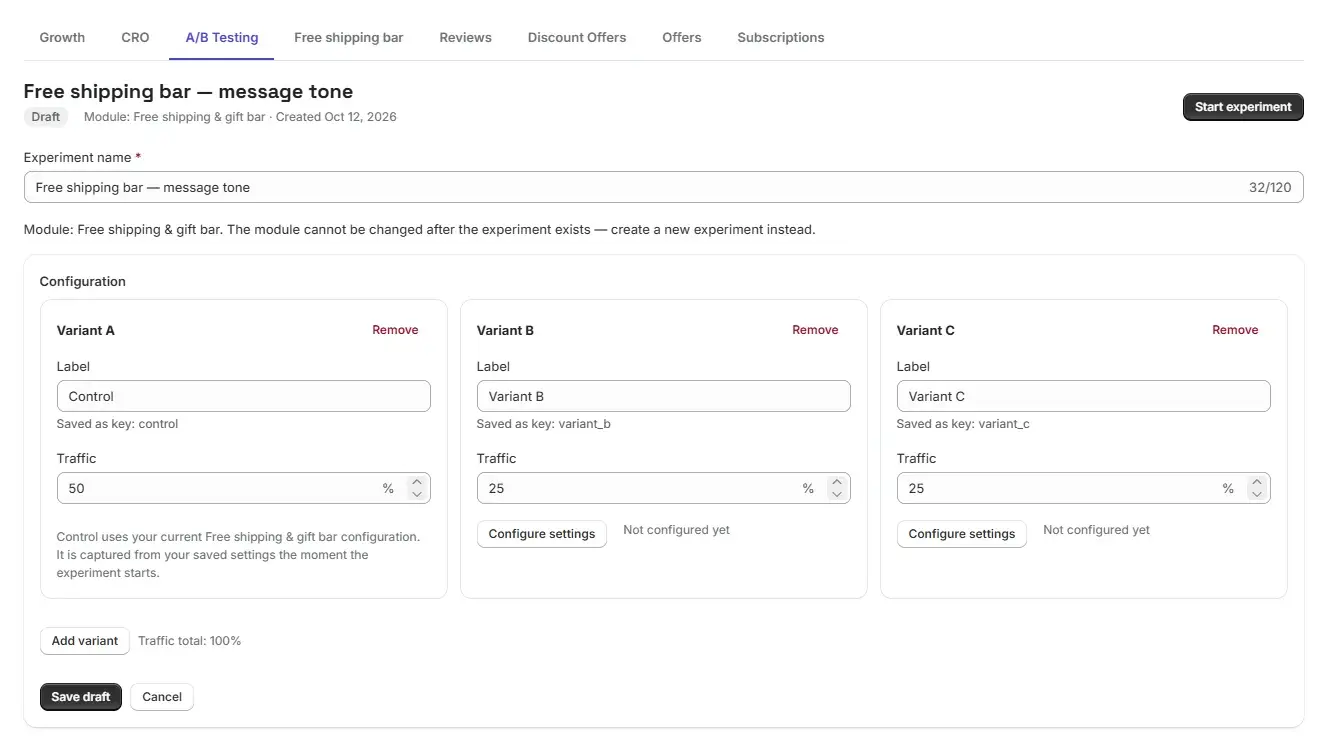Click Variant C 'Not configured yet' status
The width and height of the screenshot is (1324, 736).
click(x=1097, y=530)
